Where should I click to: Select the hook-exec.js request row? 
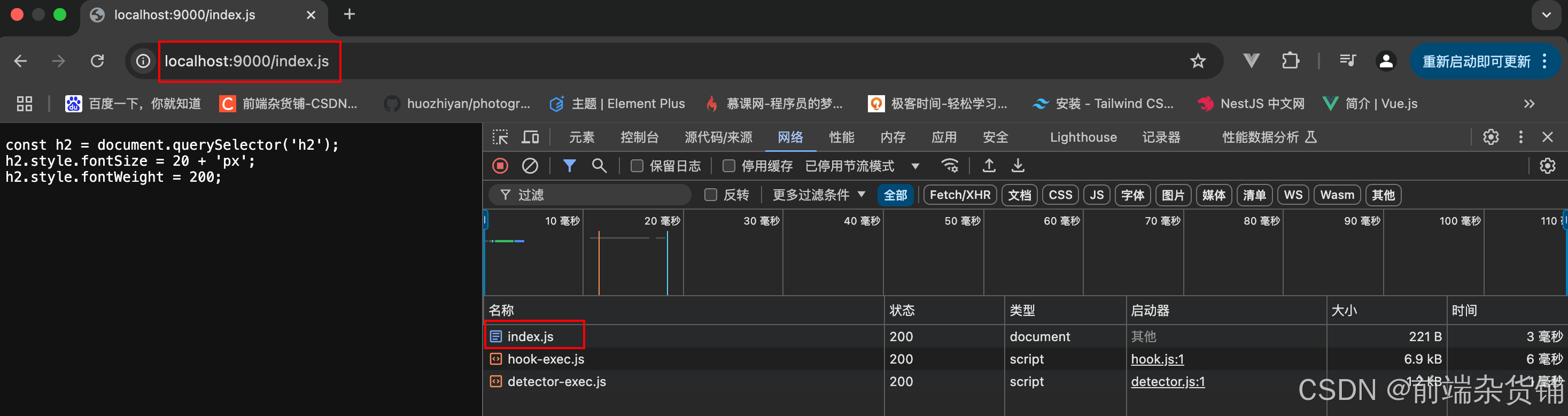1025,359
